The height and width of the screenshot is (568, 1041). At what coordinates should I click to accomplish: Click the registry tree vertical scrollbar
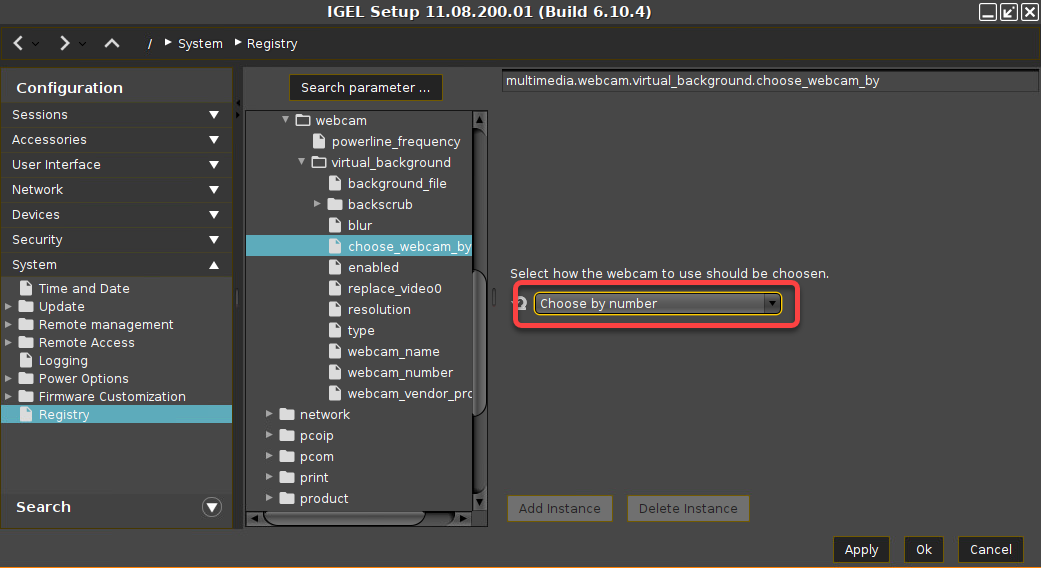click(x=479, y=340)
